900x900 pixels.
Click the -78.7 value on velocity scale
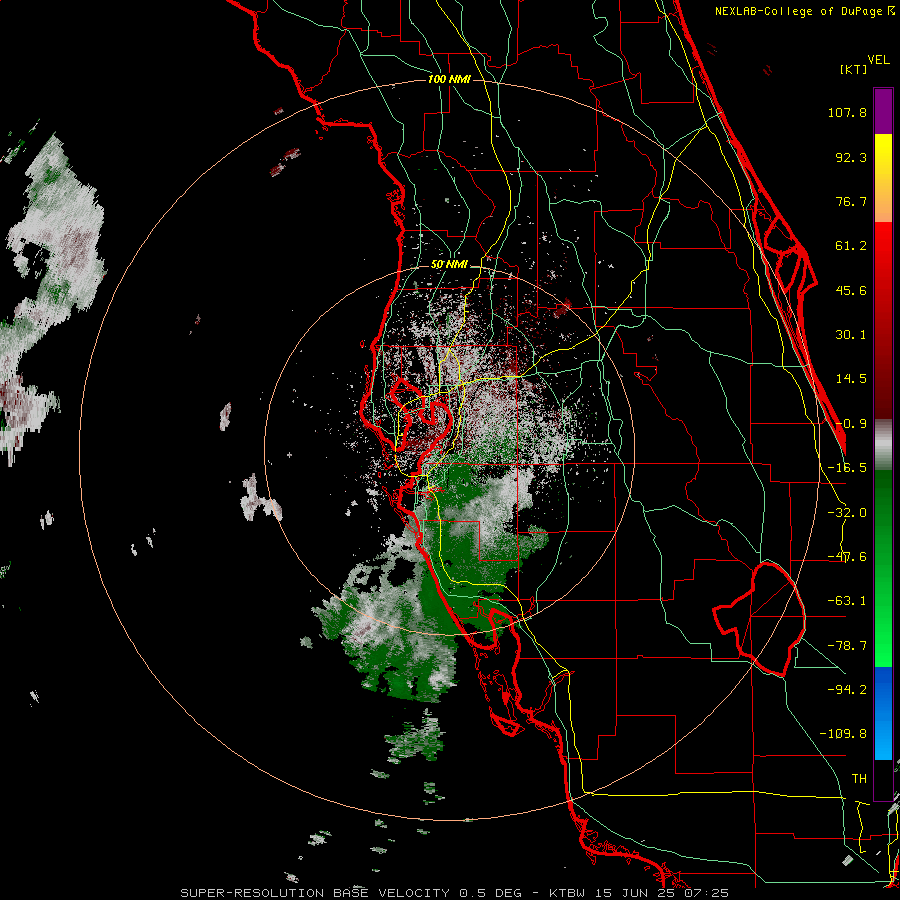pos(847,646)
